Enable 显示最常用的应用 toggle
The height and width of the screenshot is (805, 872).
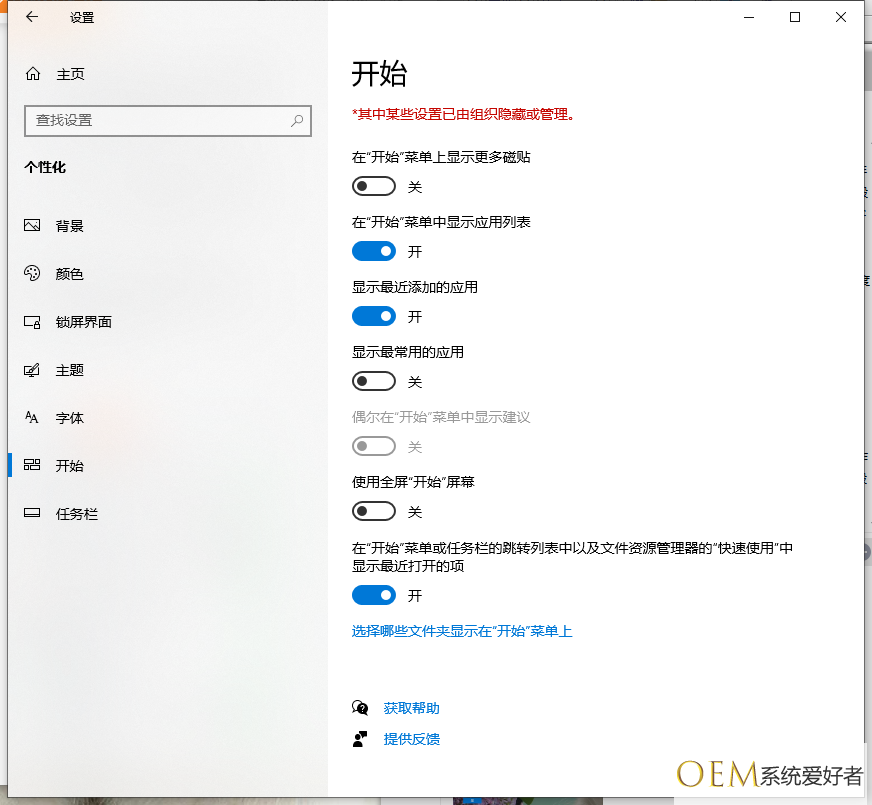coord(374,382)
